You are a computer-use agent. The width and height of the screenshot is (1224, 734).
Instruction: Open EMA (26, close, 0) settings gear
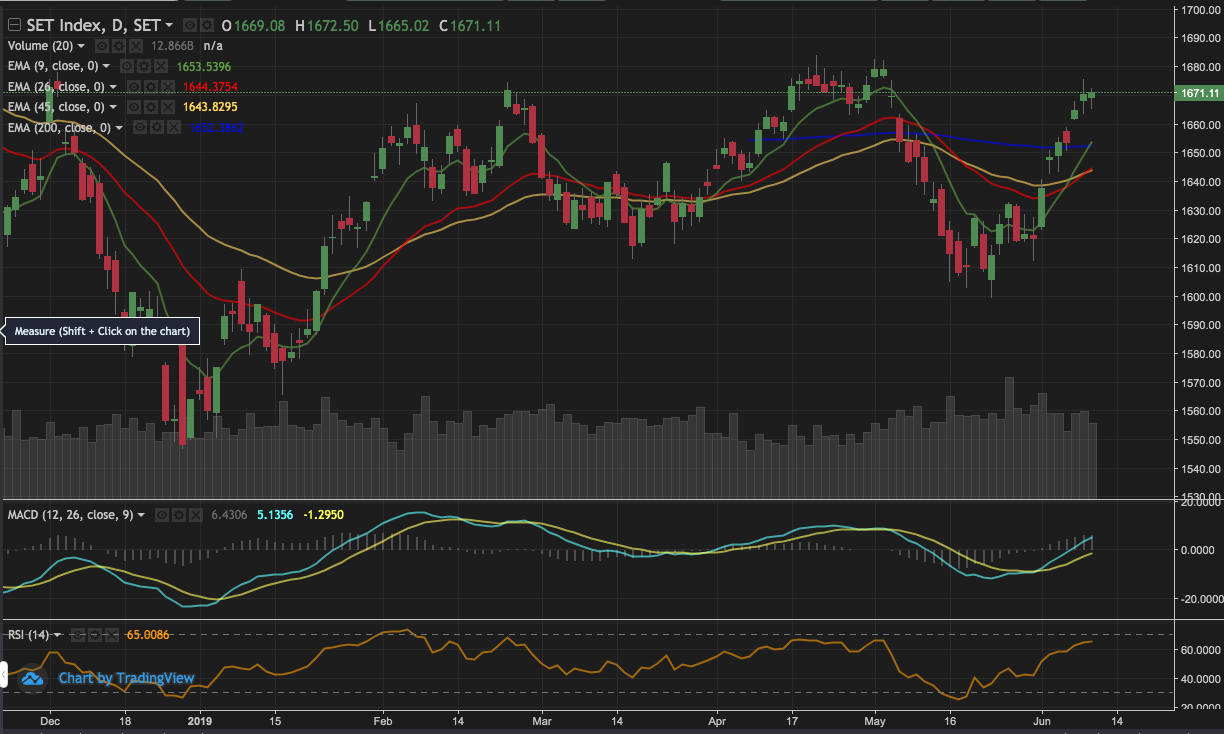(151, 87)
